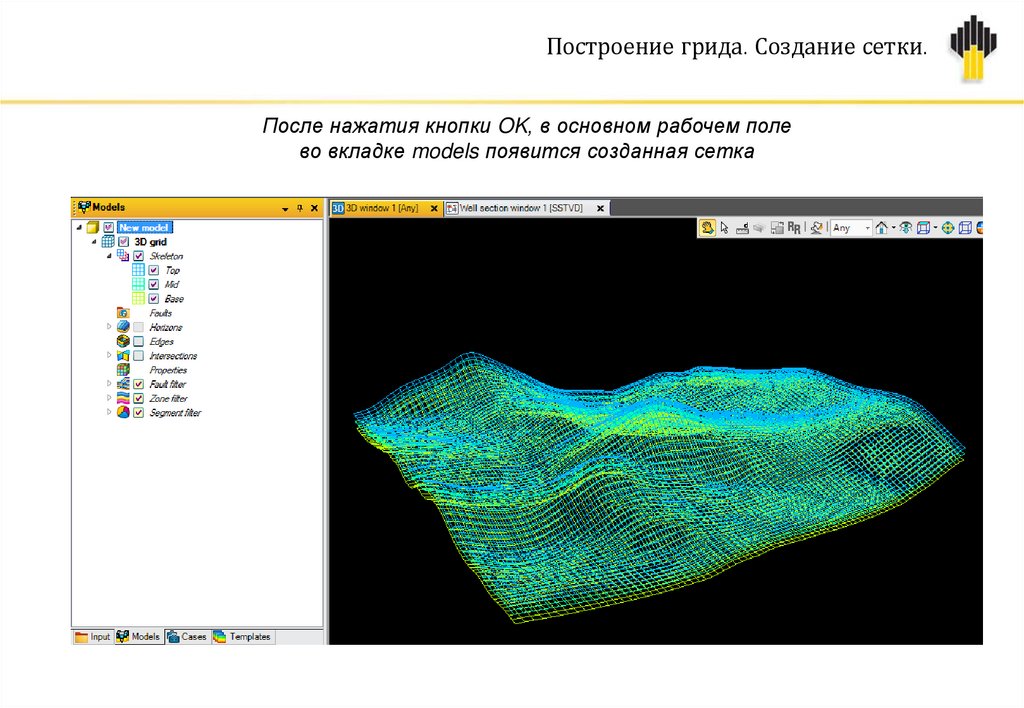Toggle the Zone filter checkbox
Viewport: 1024px width, 708px height.
138,398
